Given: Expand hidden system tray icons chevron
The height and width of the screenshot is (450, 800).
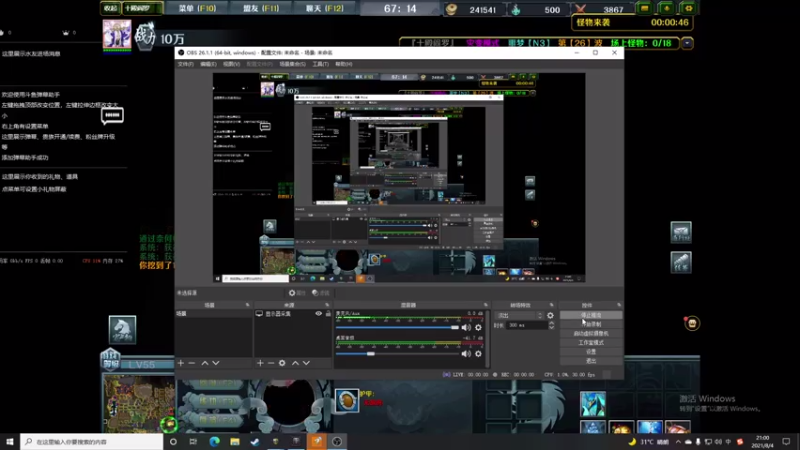Looking at the screenshot, I should [x=678, y=442].
